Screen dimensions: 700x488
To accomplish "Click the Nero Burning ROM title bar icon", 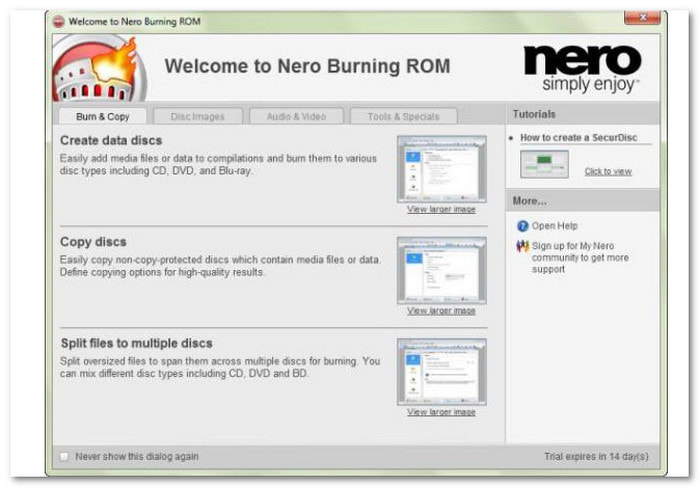I will 58,21.
